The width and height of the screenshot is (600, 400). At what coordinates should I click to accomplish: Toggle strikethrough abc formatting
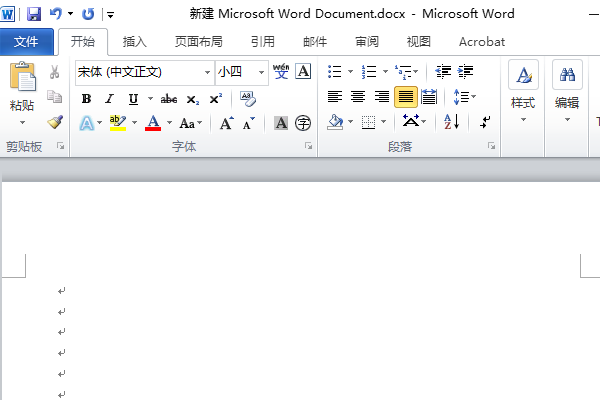click(169, 99)
